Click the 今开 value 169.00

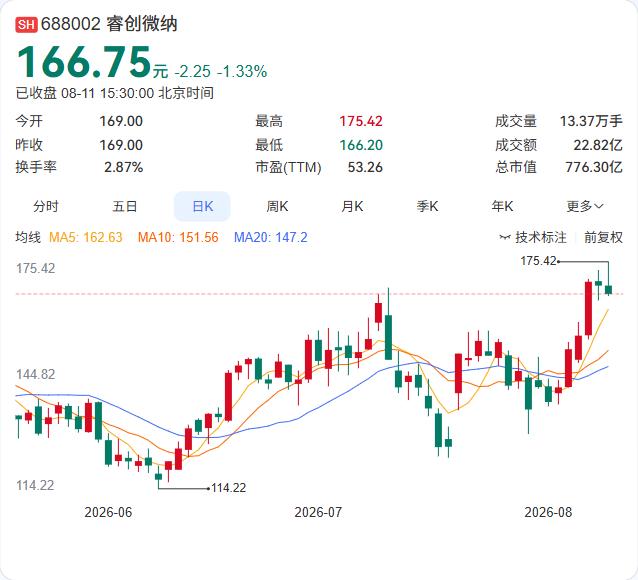(x=121, y=121)
